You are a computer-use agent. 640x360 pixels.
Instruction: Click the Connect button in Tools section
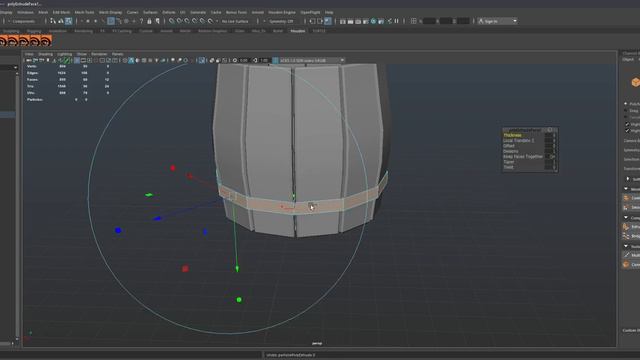pyautogui.click(x=631, y=265)
